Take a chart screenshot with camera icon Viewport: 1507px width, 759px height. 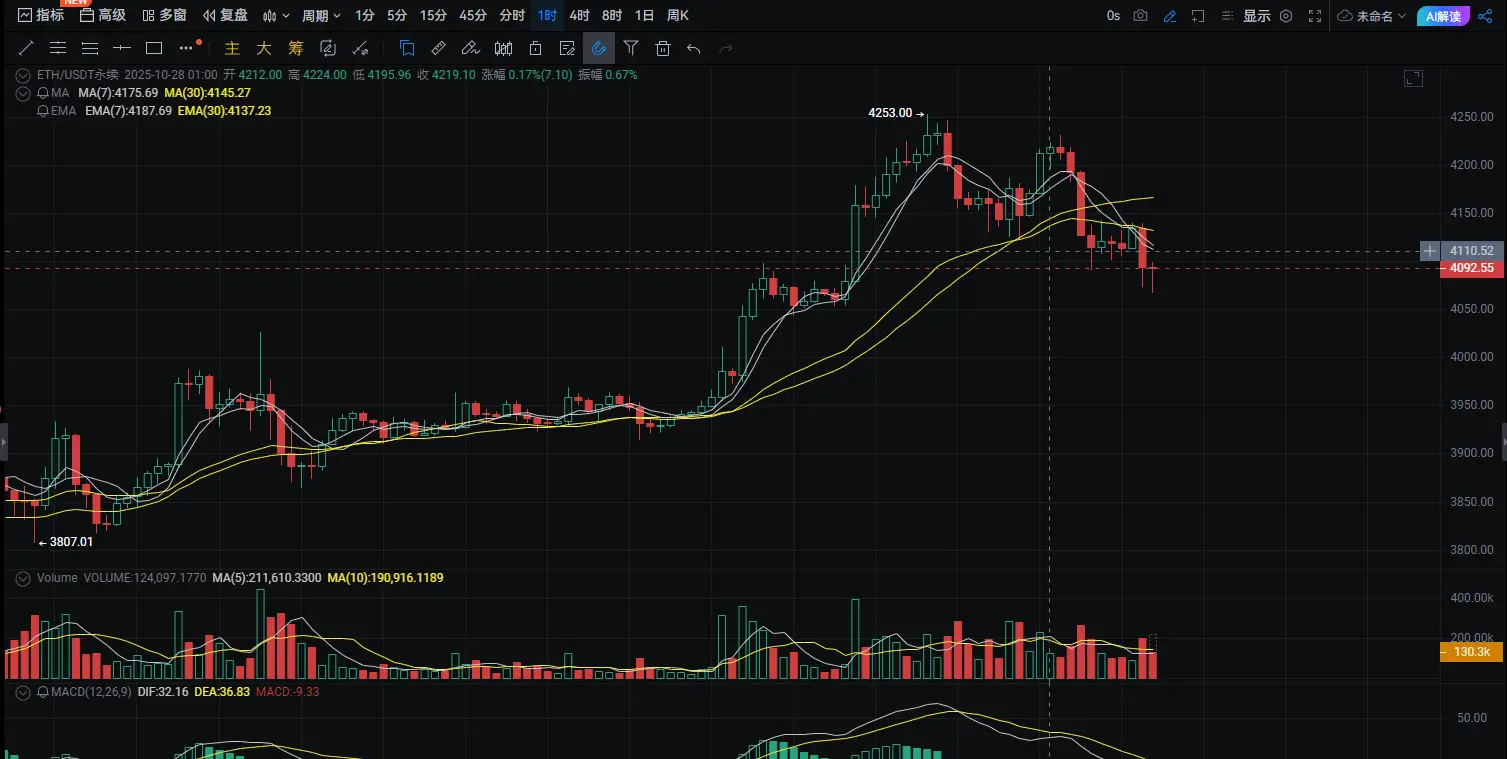[x=1141, y=15]
